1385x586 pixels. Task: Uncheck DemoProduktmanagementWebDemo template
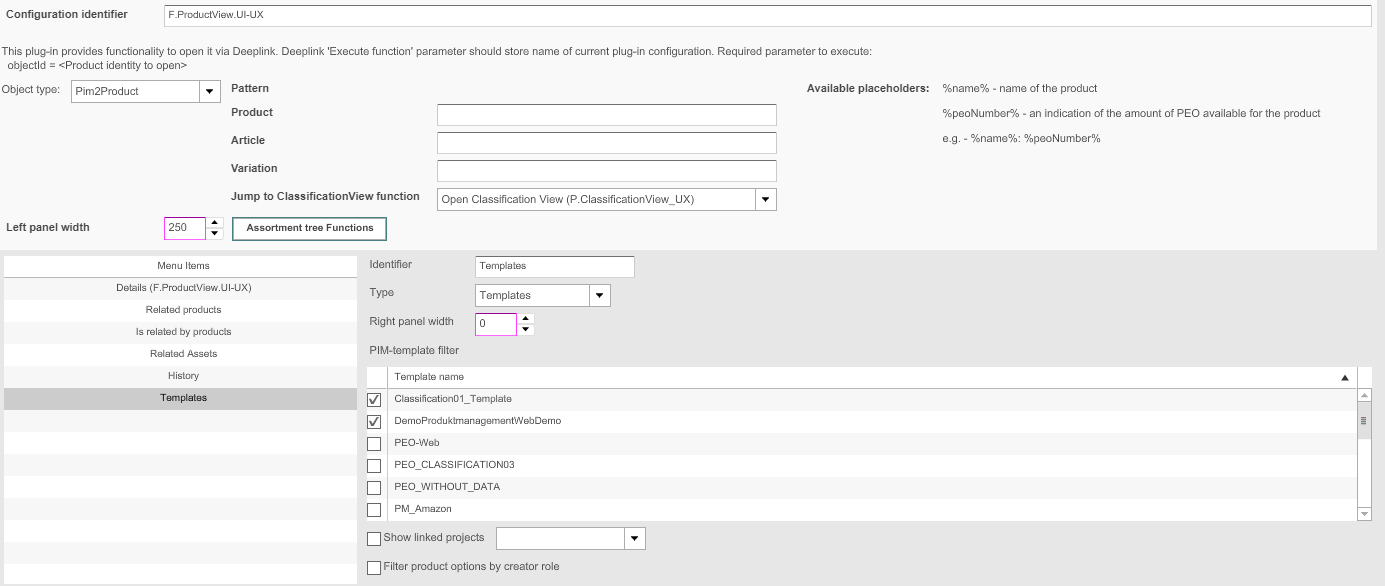[374, 421]
